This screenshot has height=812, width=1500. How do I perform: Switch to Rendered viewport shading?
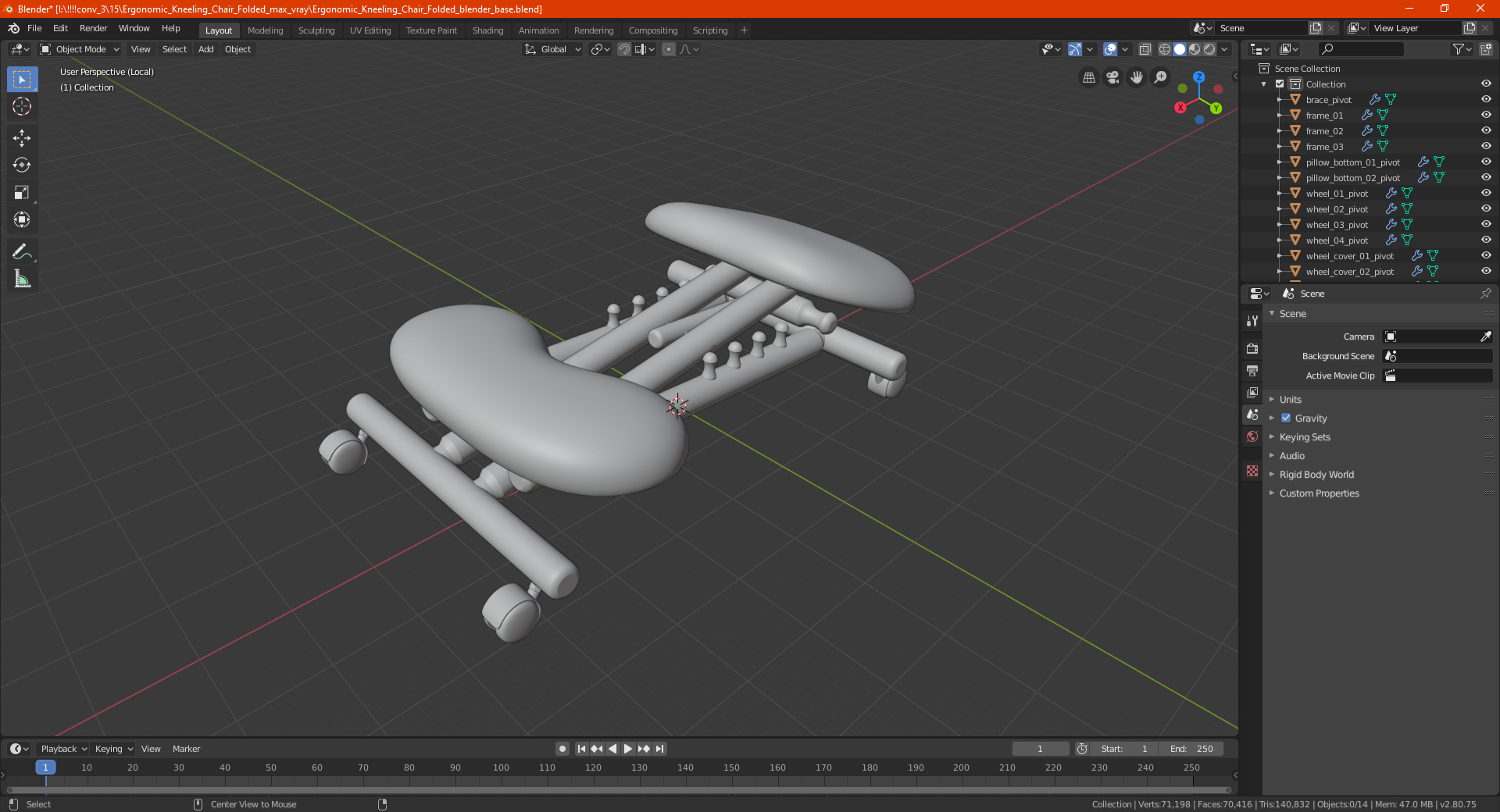pos(1209,49)
